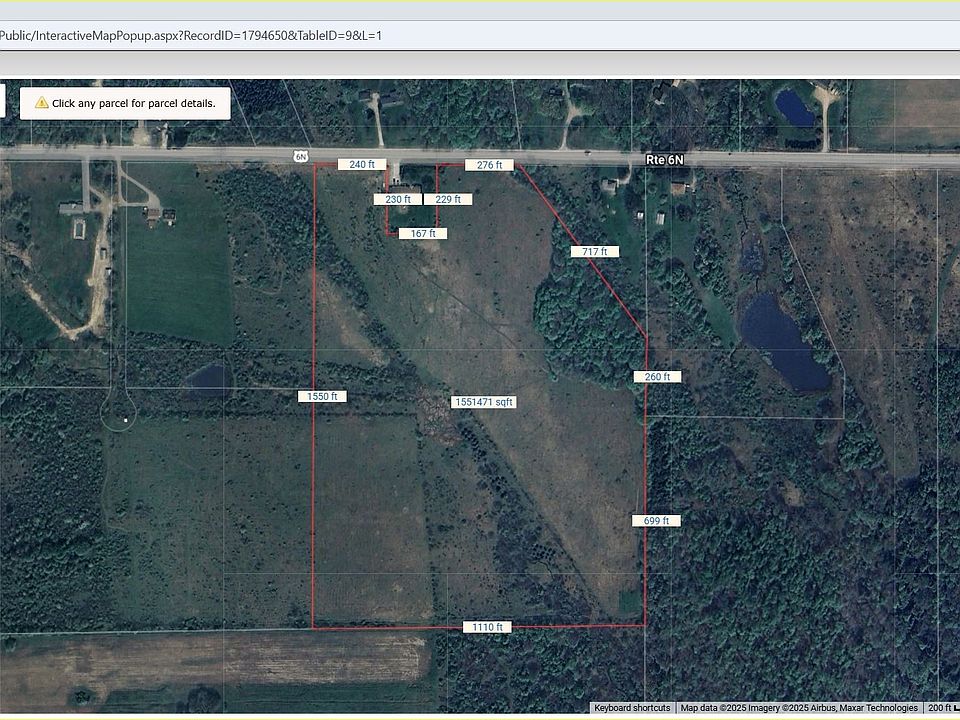Click the 'Click any parcel' notice box
The image size is (960, 720).
tap(126, 103)
